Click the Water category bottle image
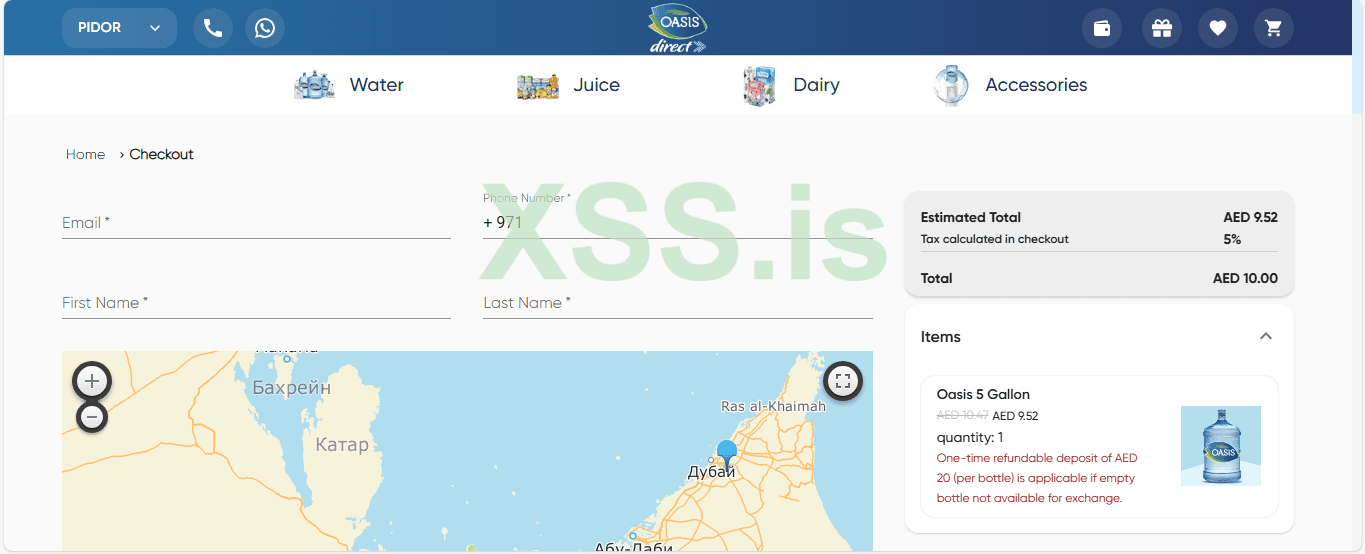 [314, 85]
